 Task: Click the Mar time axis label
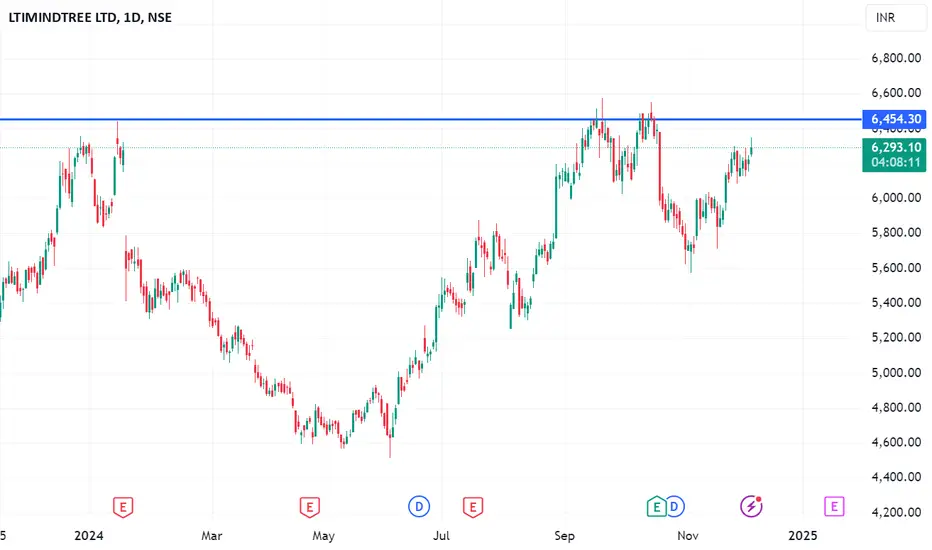212,536
